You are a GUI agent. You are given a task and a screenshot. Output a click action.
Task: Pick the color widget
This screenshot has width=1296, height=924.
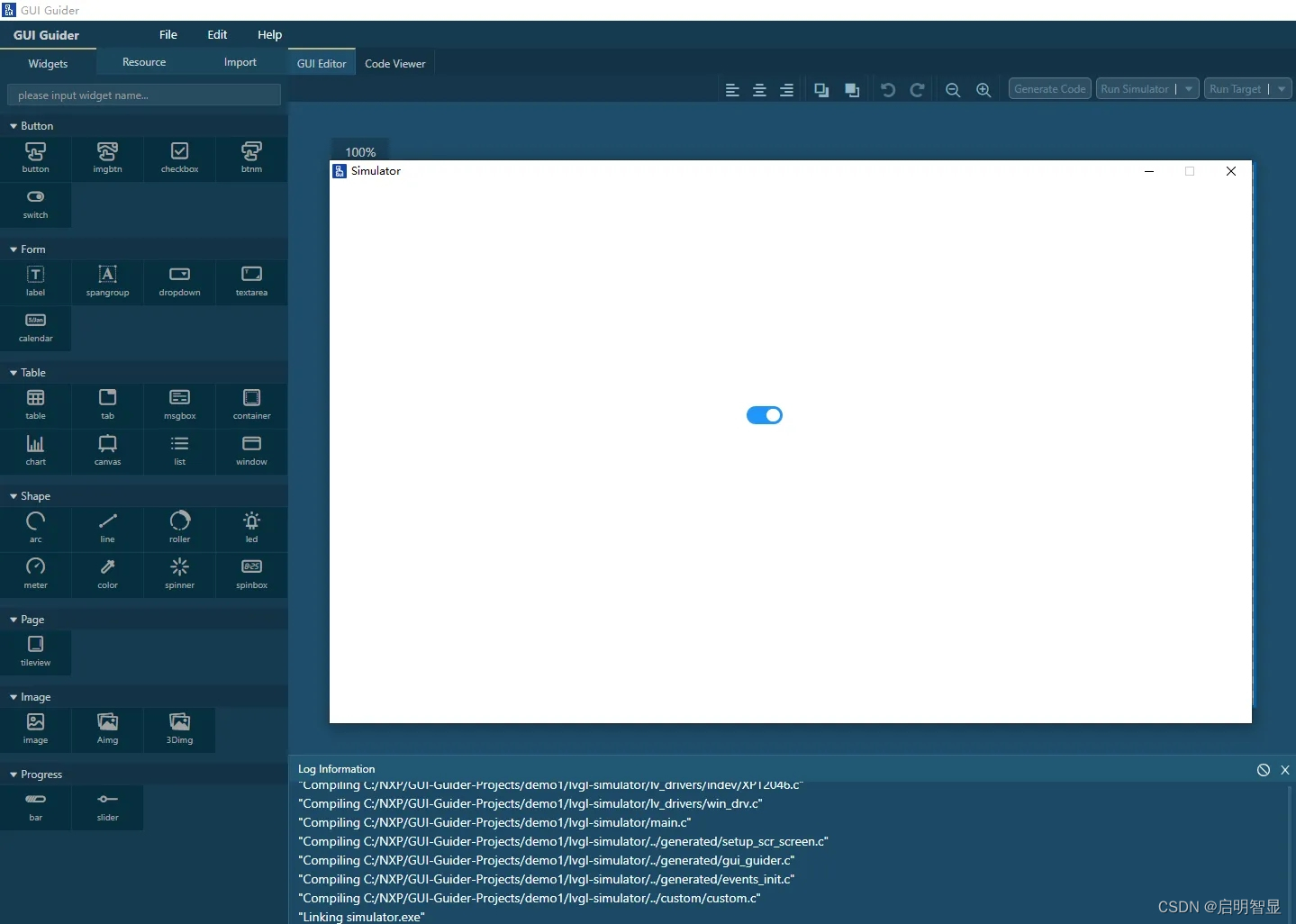(107, 574)
